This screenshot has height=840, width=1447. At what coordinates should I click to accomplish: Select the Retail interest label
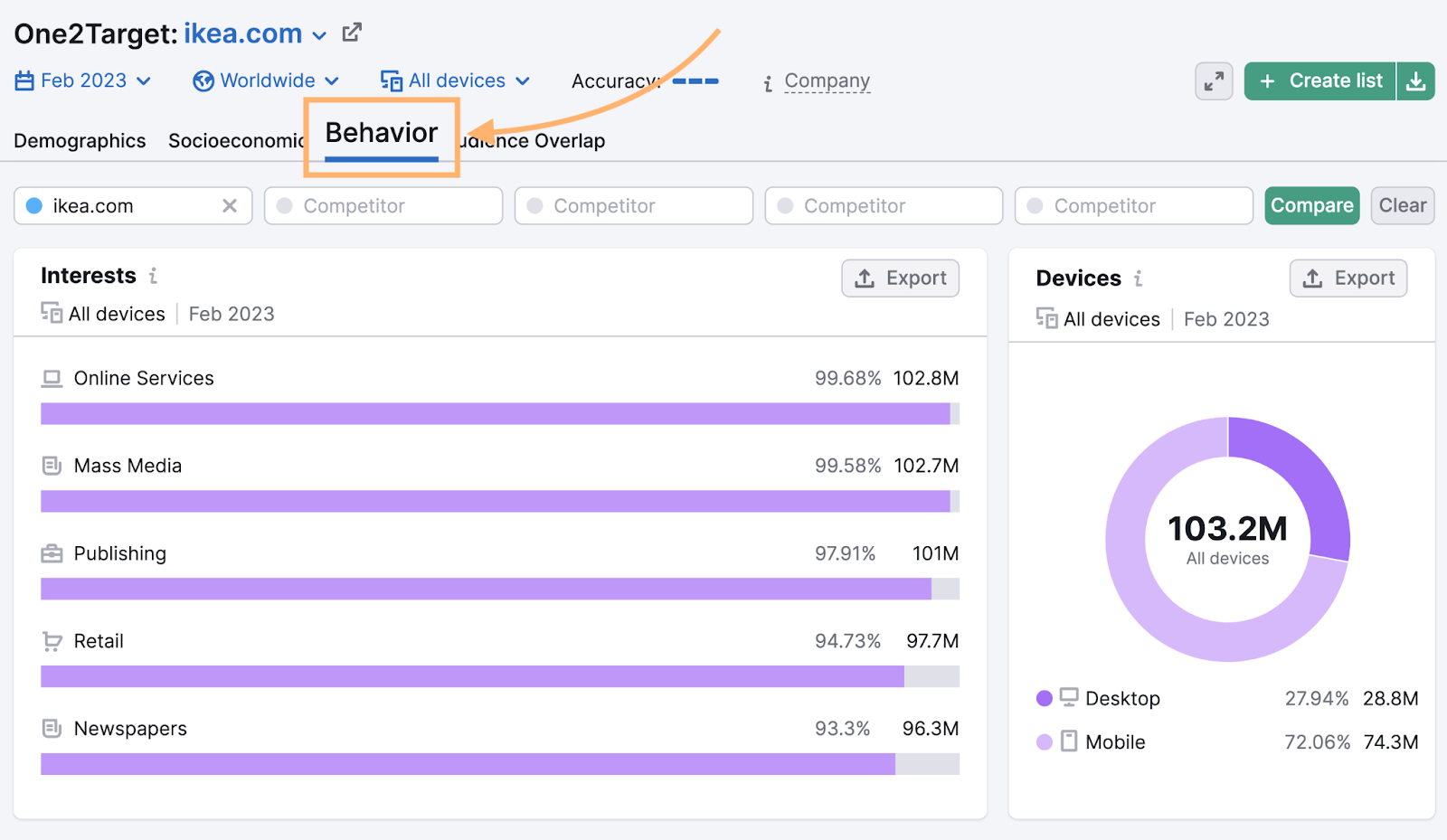(99, 641)
